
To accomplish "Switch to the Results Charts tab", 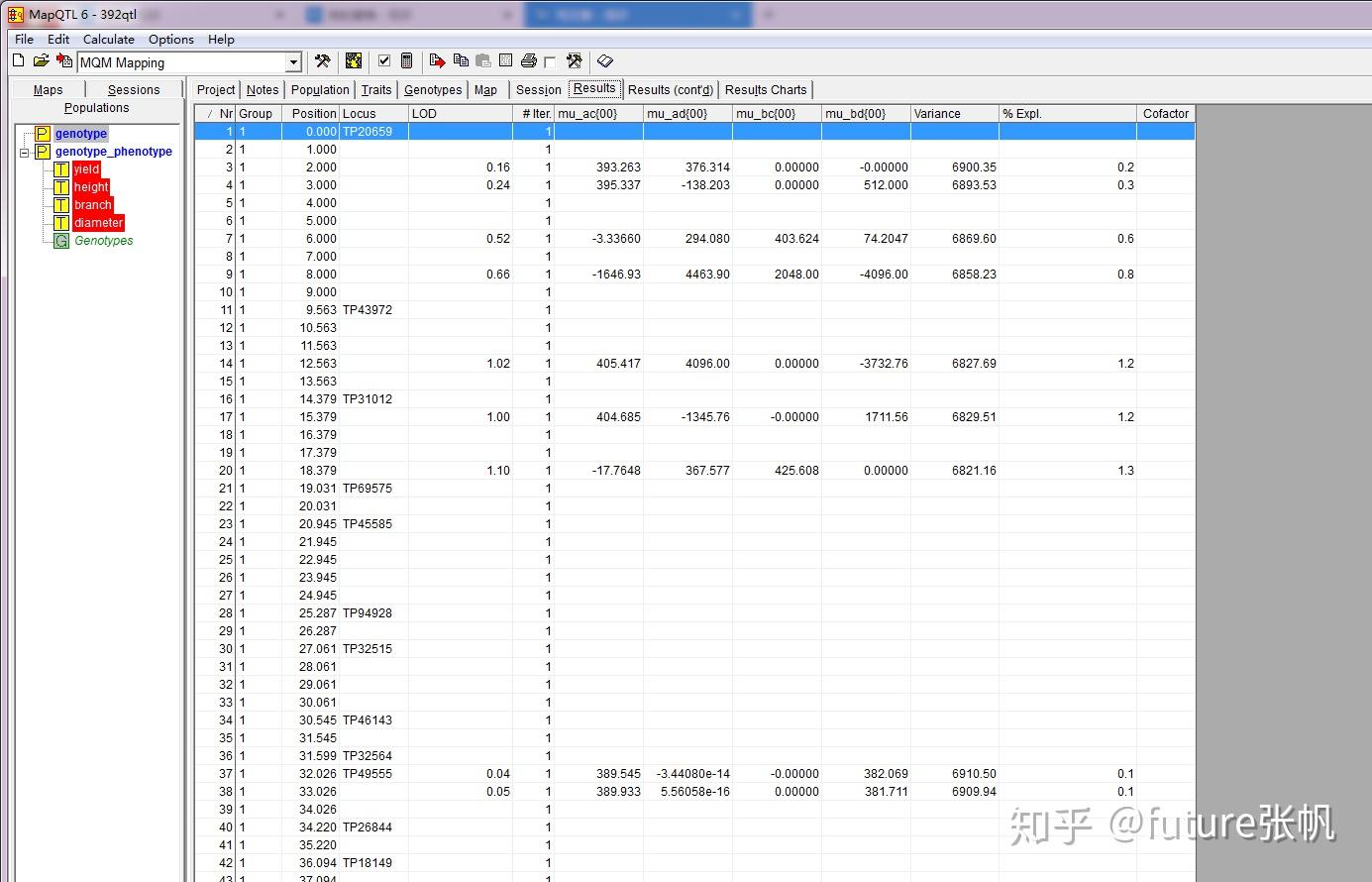I will click(765, 89).
